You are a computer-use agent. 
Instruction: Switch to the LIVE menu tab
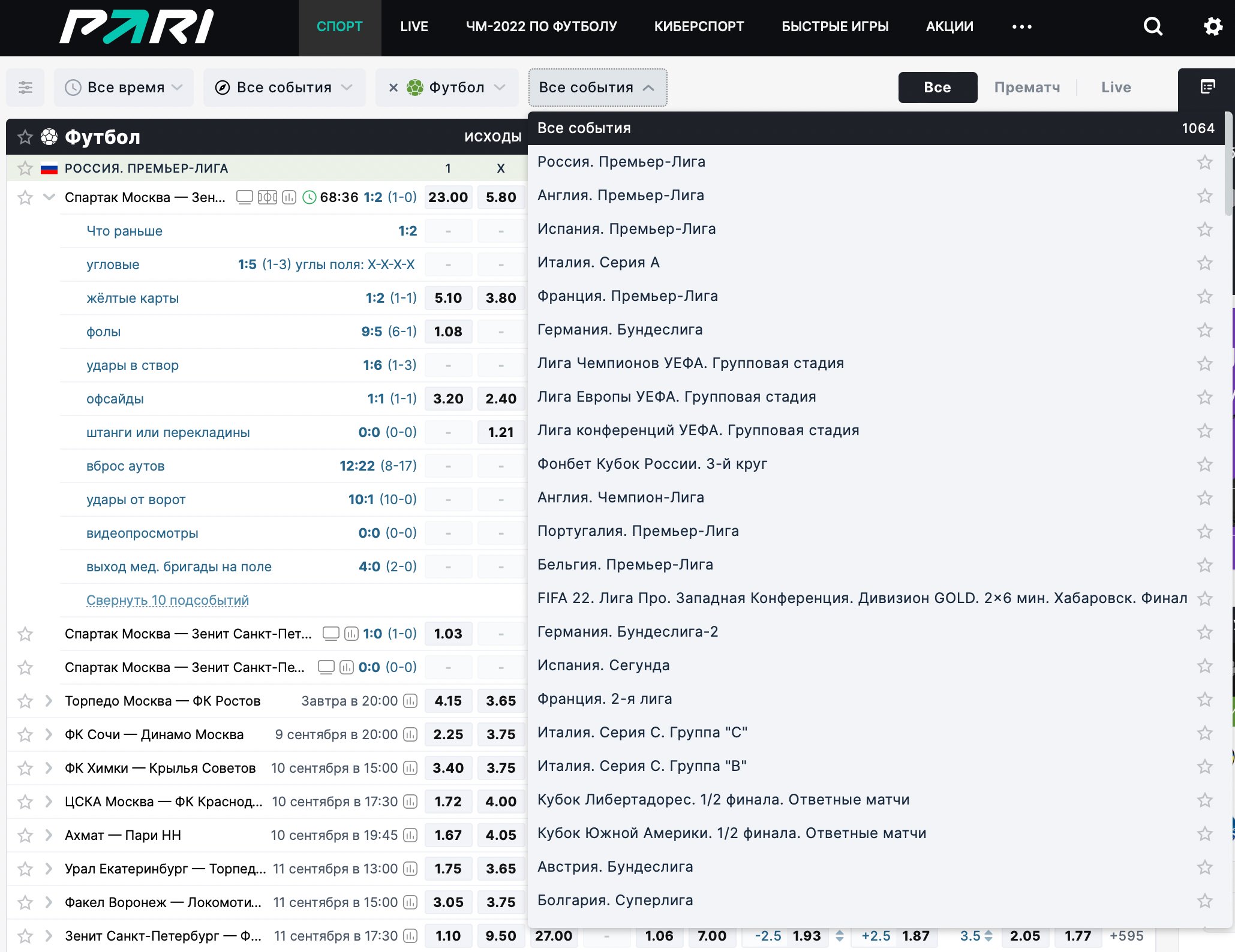pyautogui.click(x=414, y=27)
